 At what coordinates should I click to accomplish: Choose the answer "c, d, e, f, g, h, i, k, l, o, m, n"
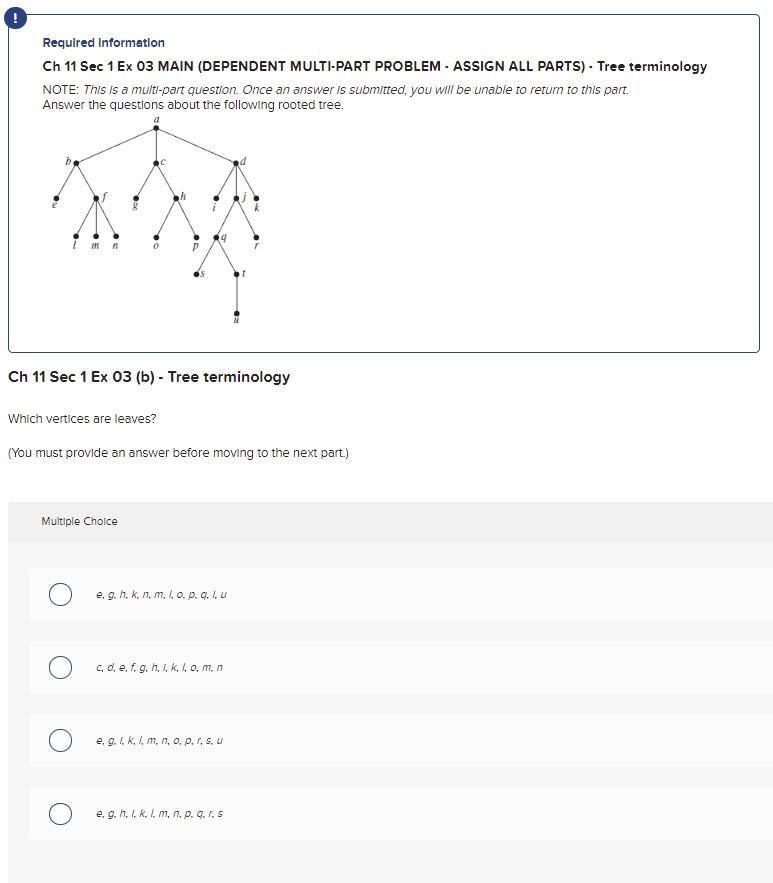(60, 667)
